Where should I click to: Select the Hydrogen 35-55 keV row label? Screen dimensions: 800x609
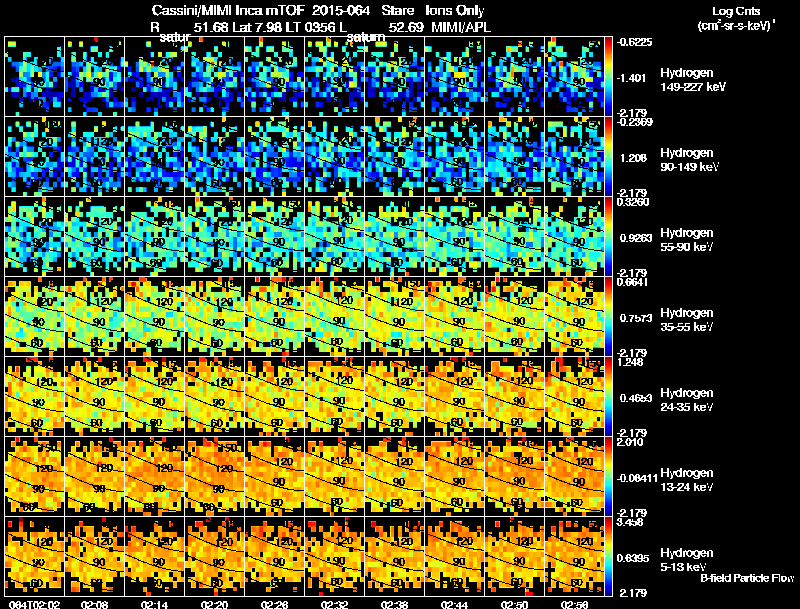[687, 320]
